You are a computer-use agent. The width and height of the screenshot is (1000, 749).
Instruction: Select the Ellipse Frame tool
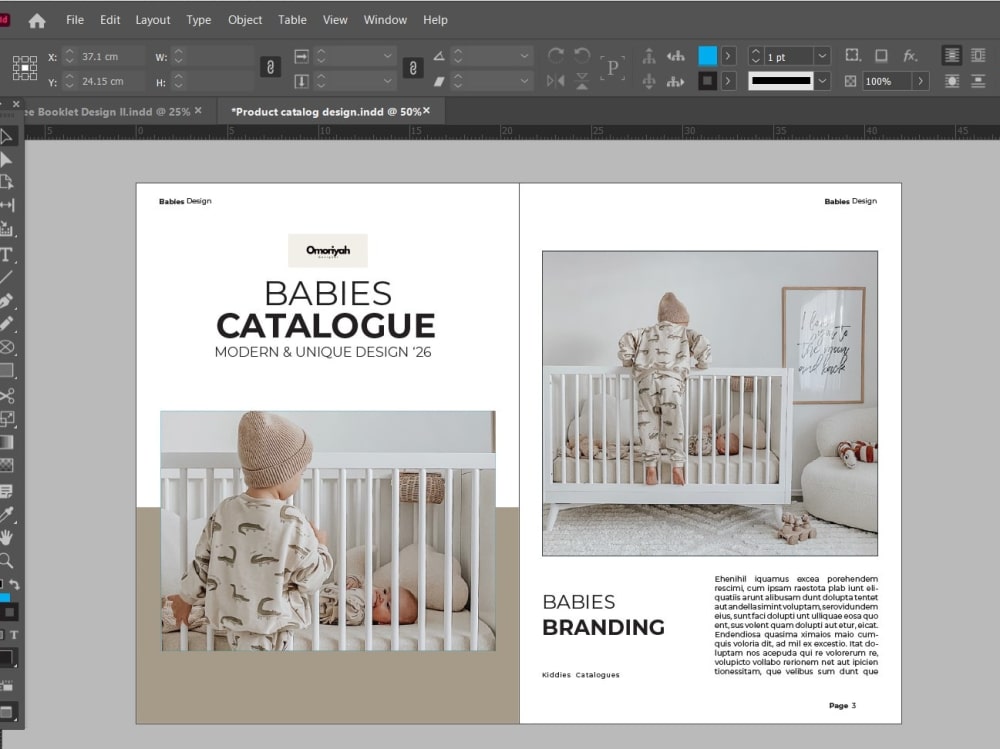click(6, 347)
